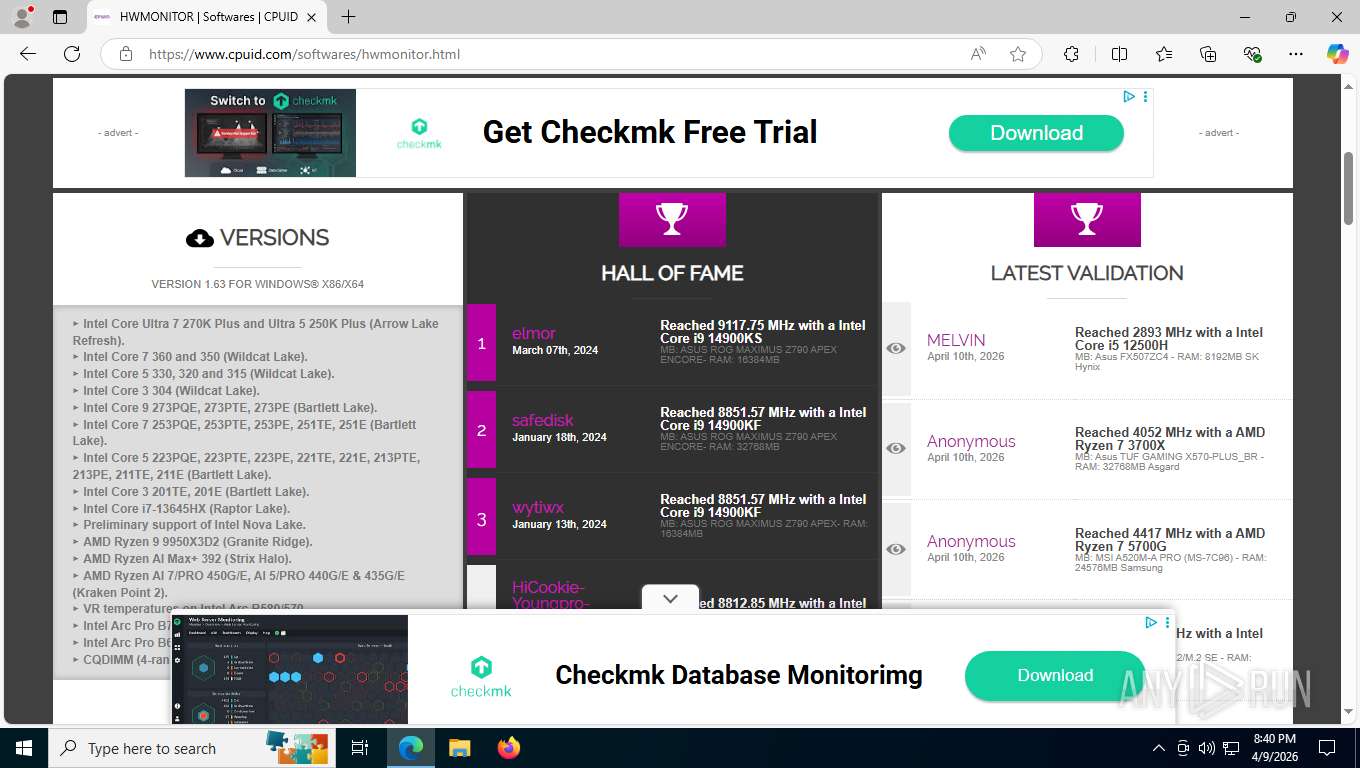Open Browser essentials heart icon
The width and height of the screenshot is (1360, 768).
1252,54
